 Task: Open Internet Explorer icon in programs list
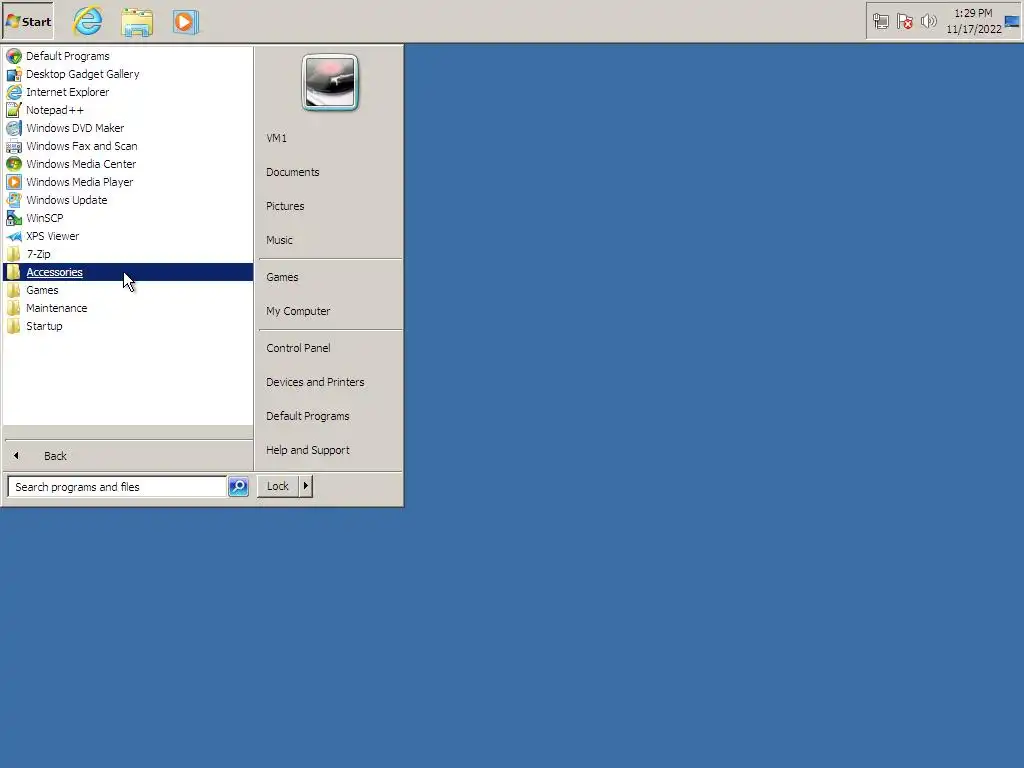click(x=14, y=92)
